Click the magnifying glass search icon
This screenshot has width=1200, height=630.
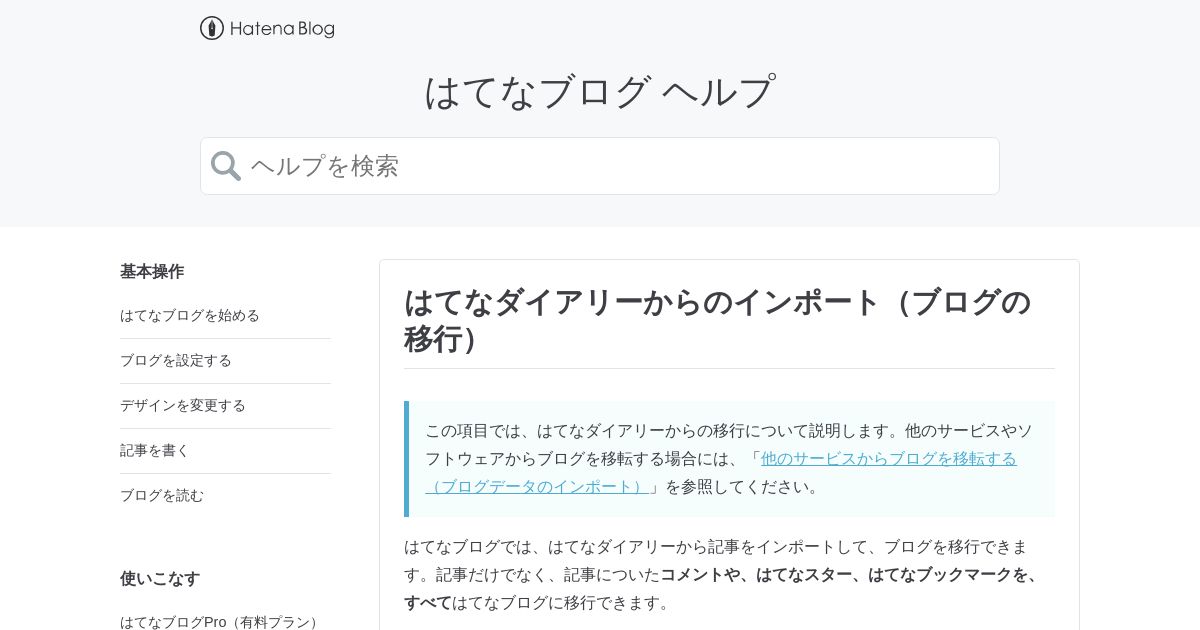coord(226,166)
